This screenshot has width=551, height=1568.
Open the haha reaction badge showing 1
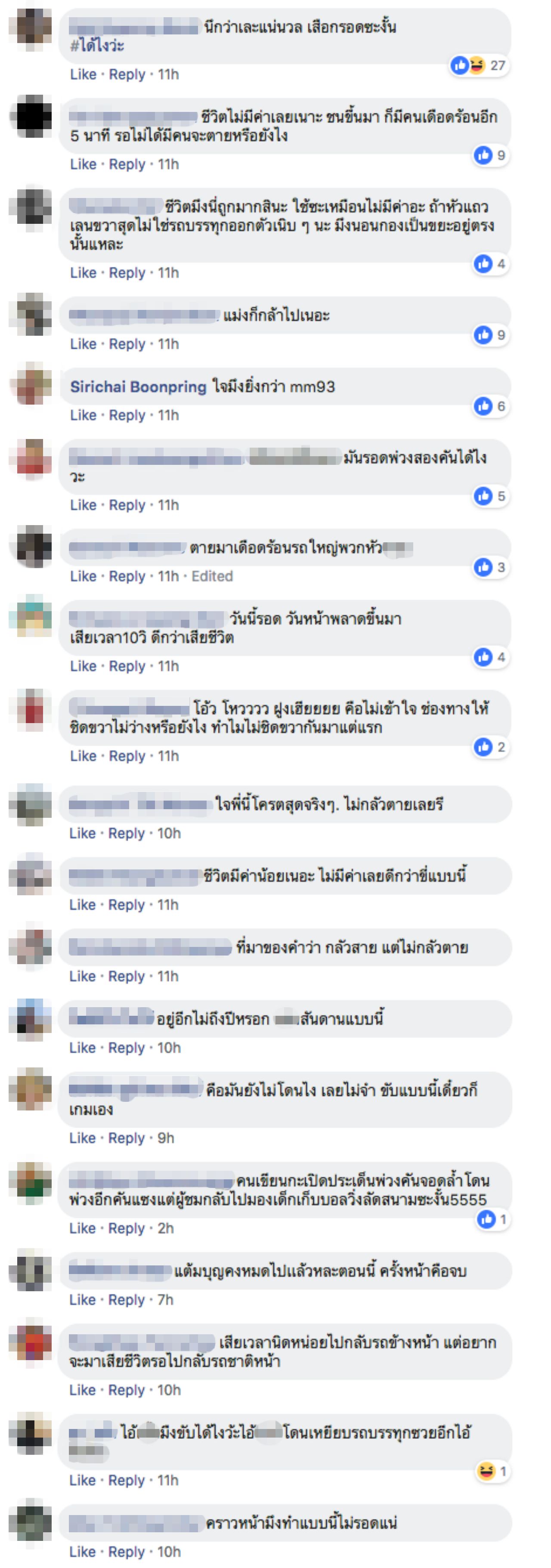[x=492, y=1471]
